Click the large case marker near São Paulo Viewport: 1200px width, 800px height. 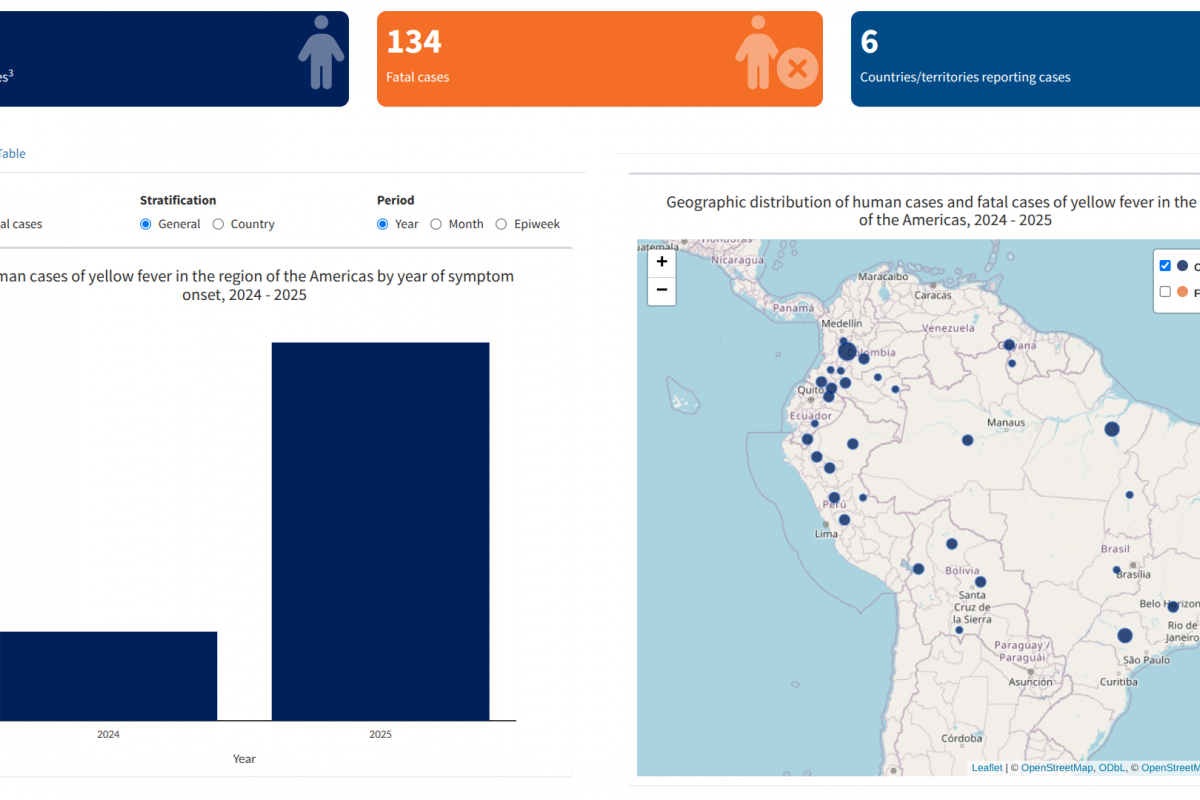[1125, 635]
